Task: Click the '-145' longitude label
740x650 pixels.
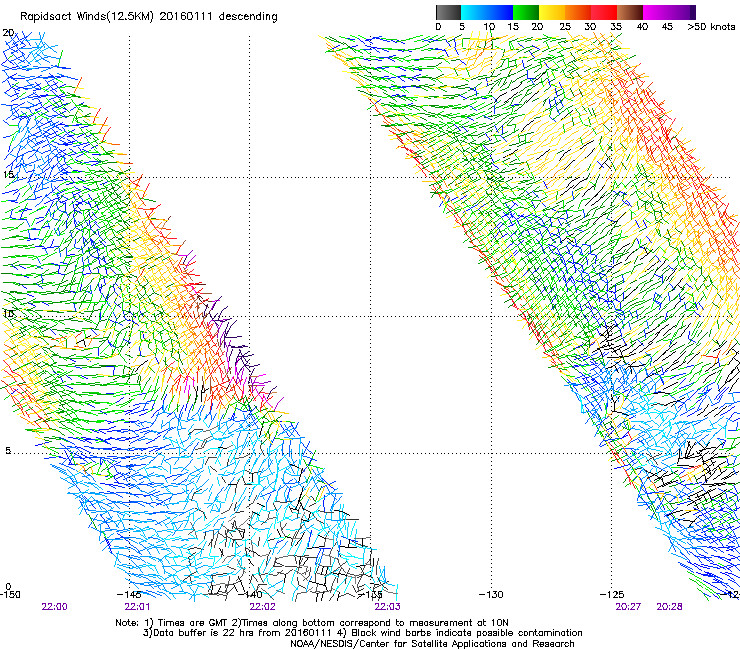Action: coord(129,594)
